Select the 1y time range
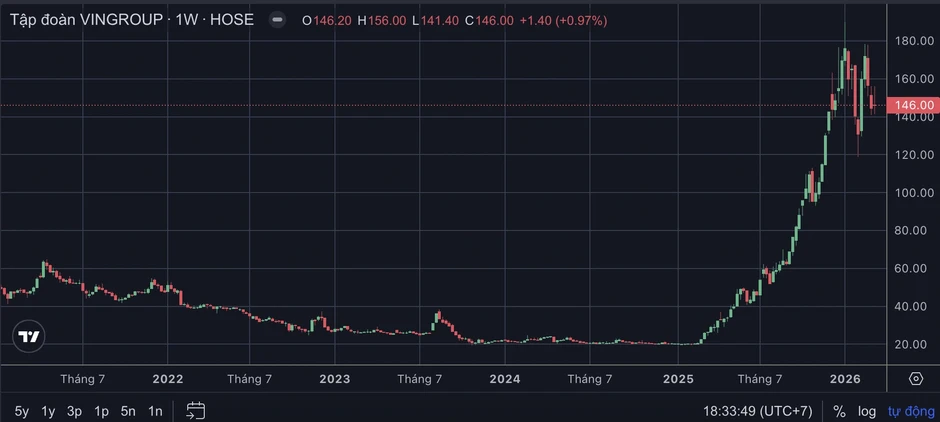Screen dimensions: 940x422 (x=48, y=411)
